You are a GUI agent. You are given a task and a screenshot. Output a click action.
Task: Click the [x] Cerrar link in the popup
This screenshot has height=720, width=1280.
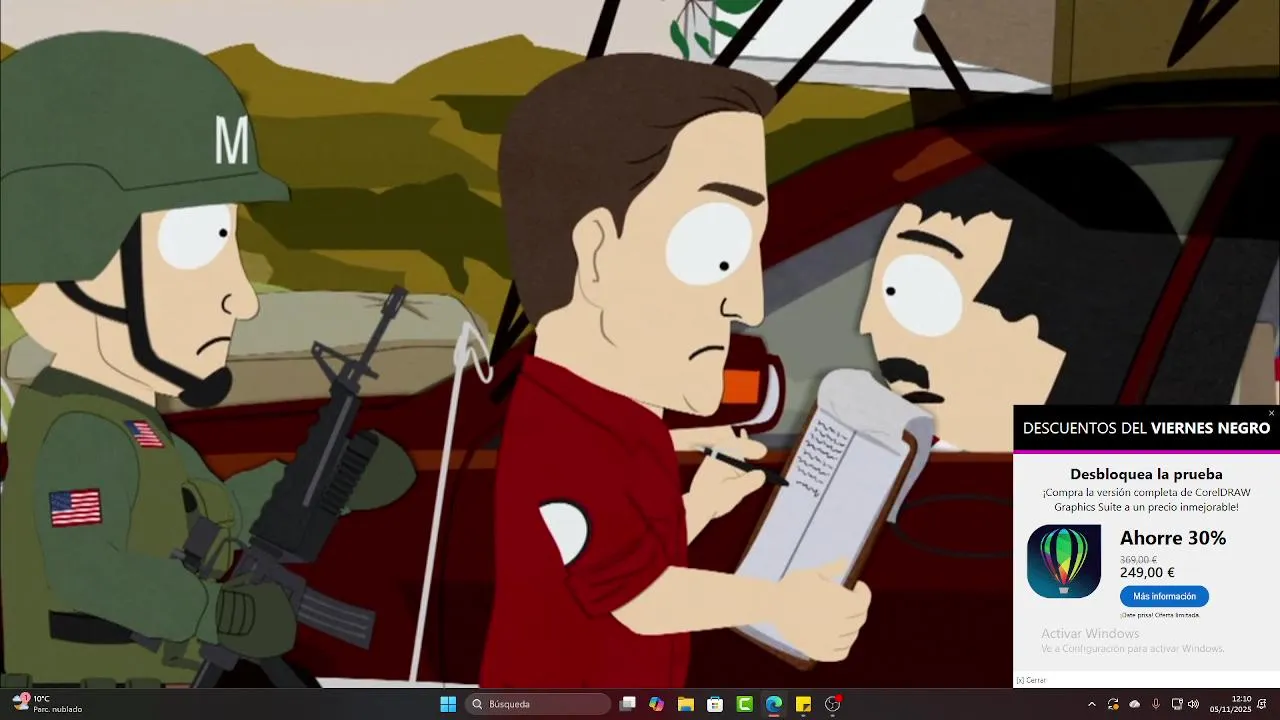pos(1031,680)
